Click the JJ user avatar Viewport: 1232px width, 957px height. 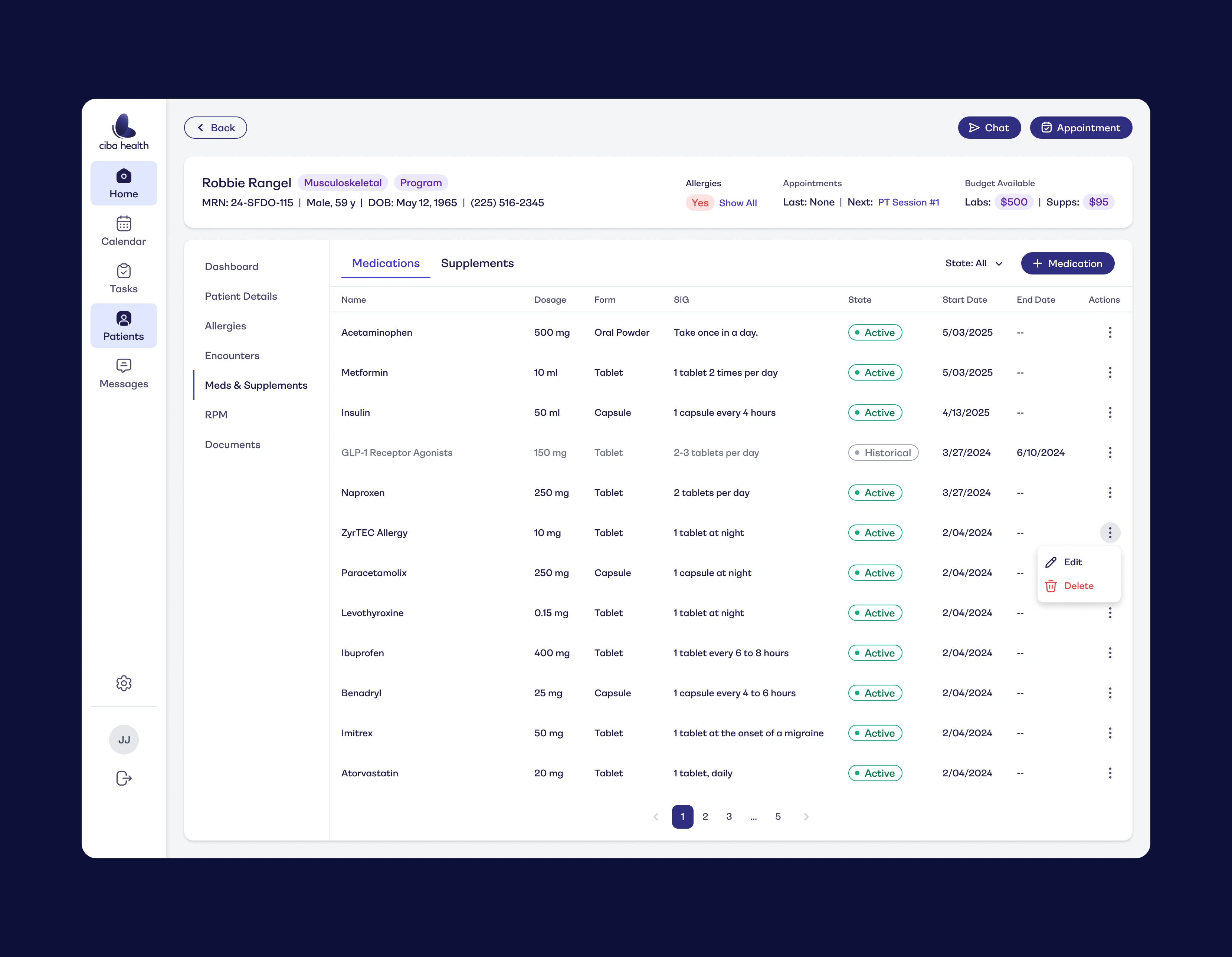[x=124, y=739]
